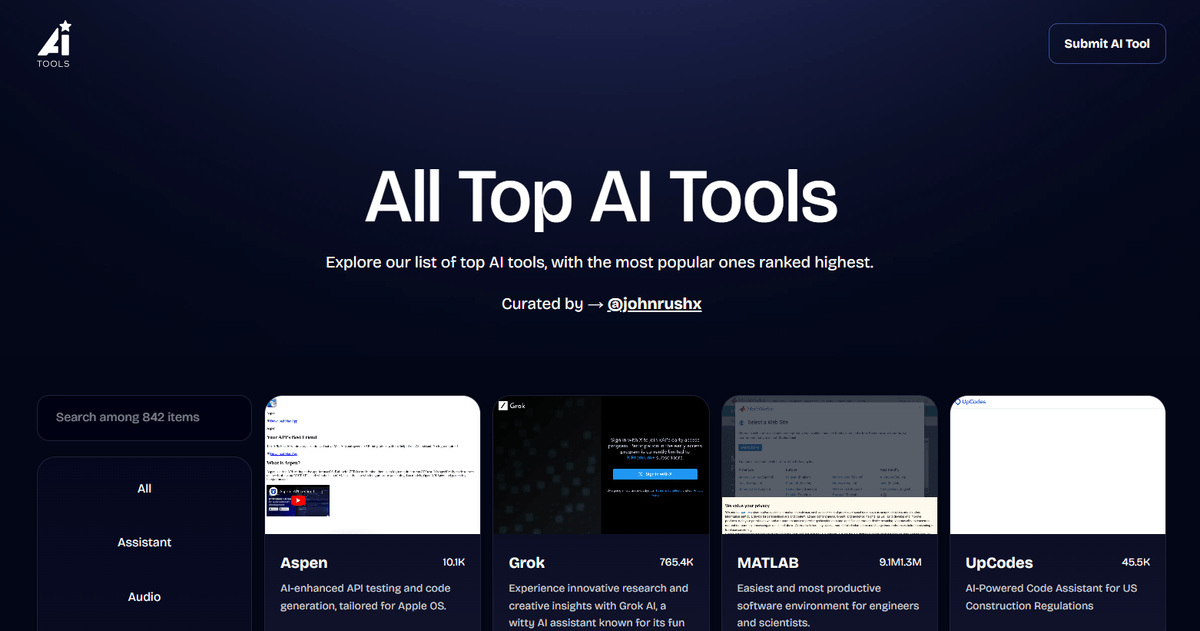Viewport: 1200px width, 631px height.
Task: Click the Grok description about witty AI assistant
Action: 598,605
